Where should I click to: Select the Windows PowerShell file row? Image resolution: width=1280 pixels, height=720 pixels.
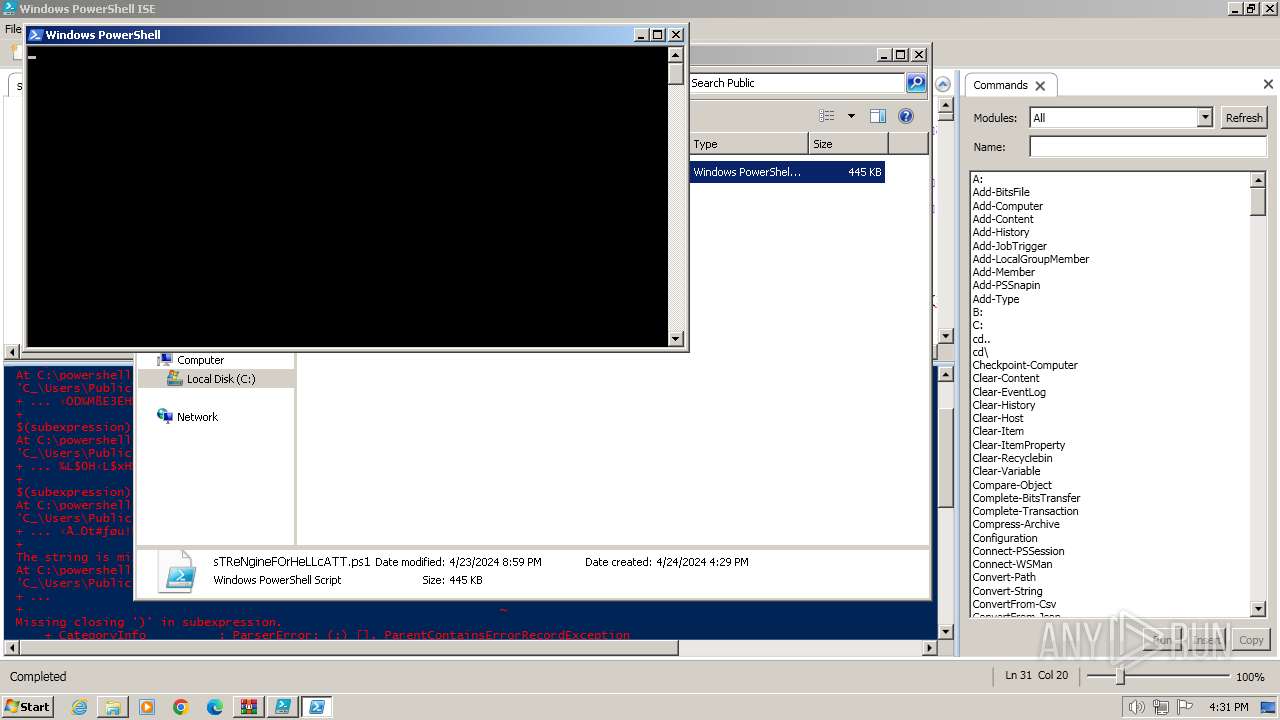(787, 172)
